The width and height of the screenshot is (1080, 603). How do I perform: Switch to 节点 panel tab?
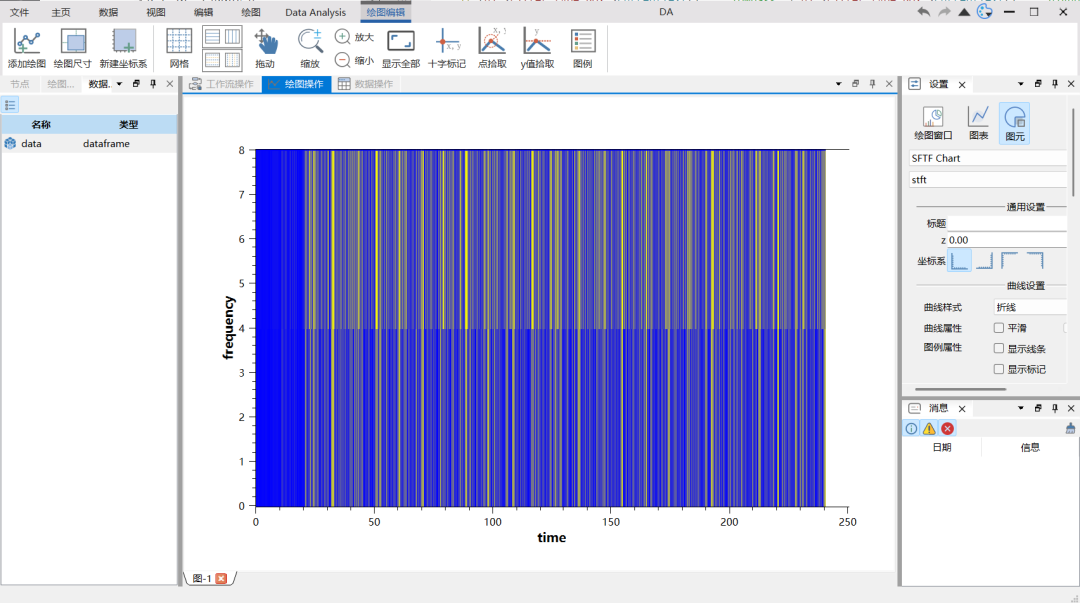click(20, 84)
